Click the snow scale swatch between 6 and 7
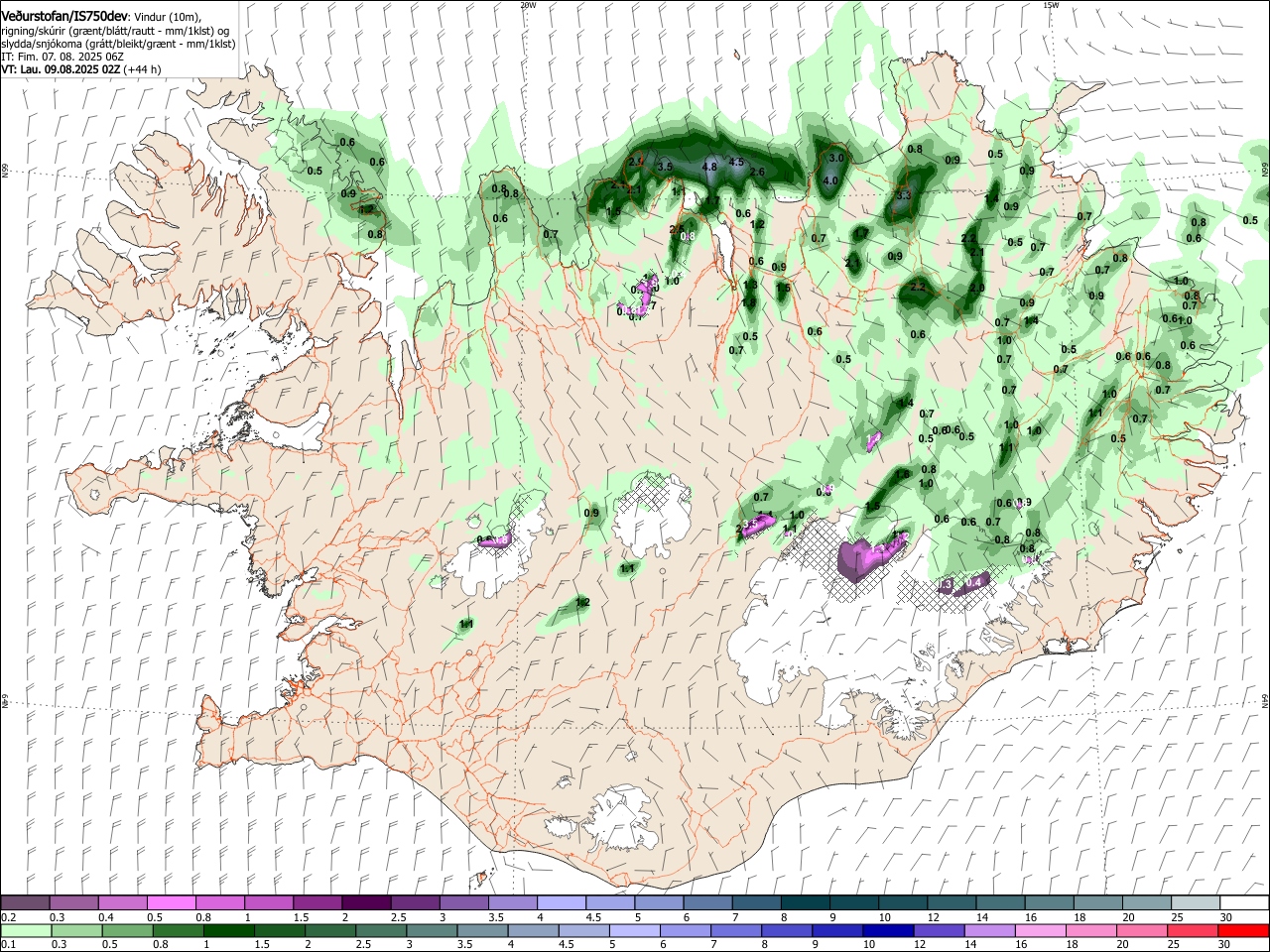Image resolution: width=1270 pixels, height=952 pixels. click(x=707, y=902)
